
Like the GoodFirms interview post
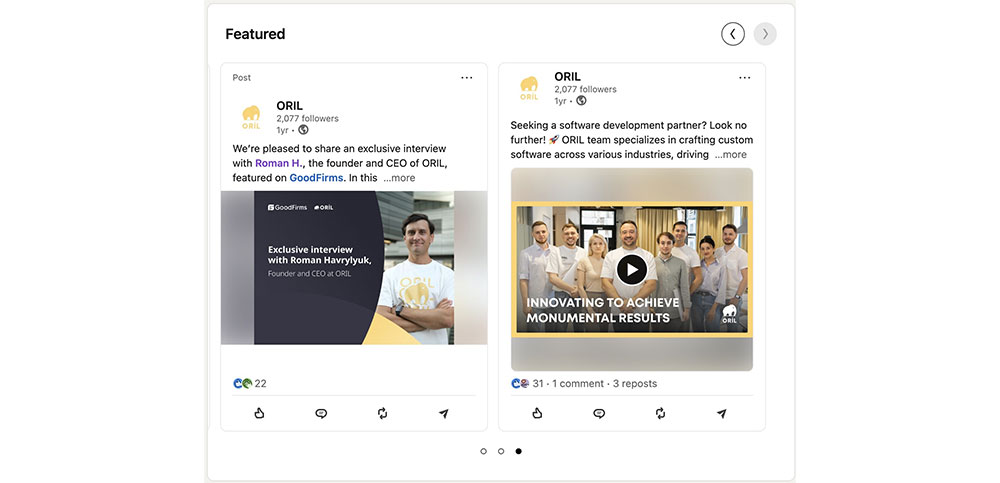(259, 413)
